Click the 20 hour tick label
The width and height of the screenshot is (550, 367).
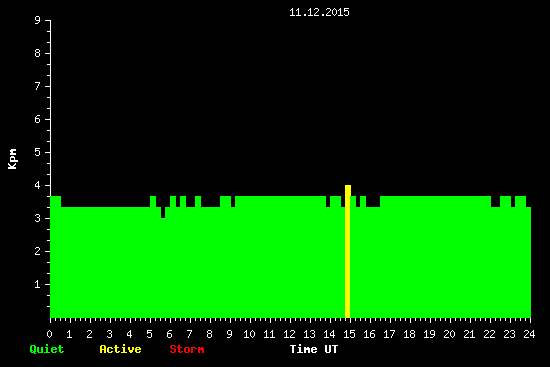click(x=449, y=334)
